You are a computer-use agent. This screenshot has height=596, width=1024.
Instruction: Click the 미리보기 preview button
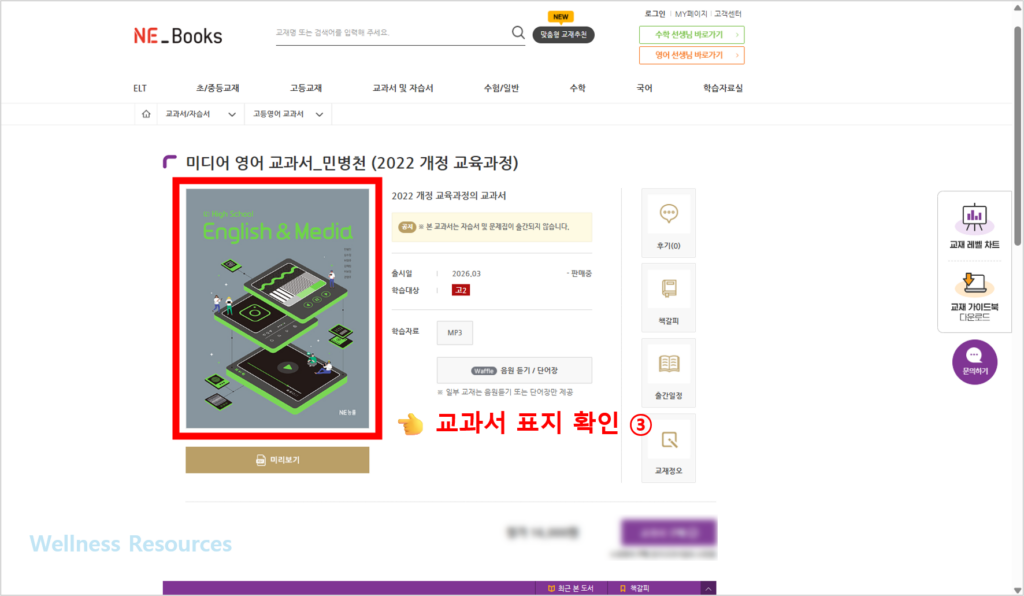(x=277, y=460)
